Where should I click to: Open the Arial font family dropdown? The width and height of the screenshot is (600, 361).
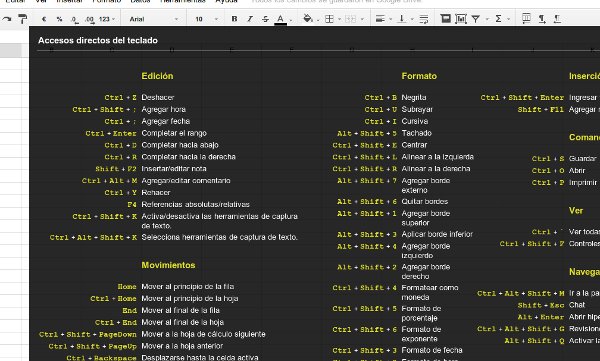click(154, 19)
